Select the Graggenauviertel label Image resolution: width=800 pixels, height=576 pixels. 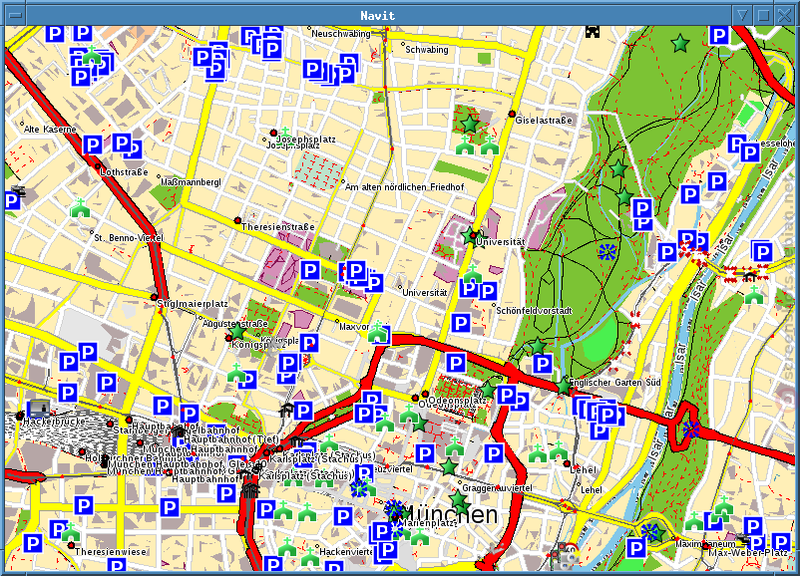pos(497,488)
